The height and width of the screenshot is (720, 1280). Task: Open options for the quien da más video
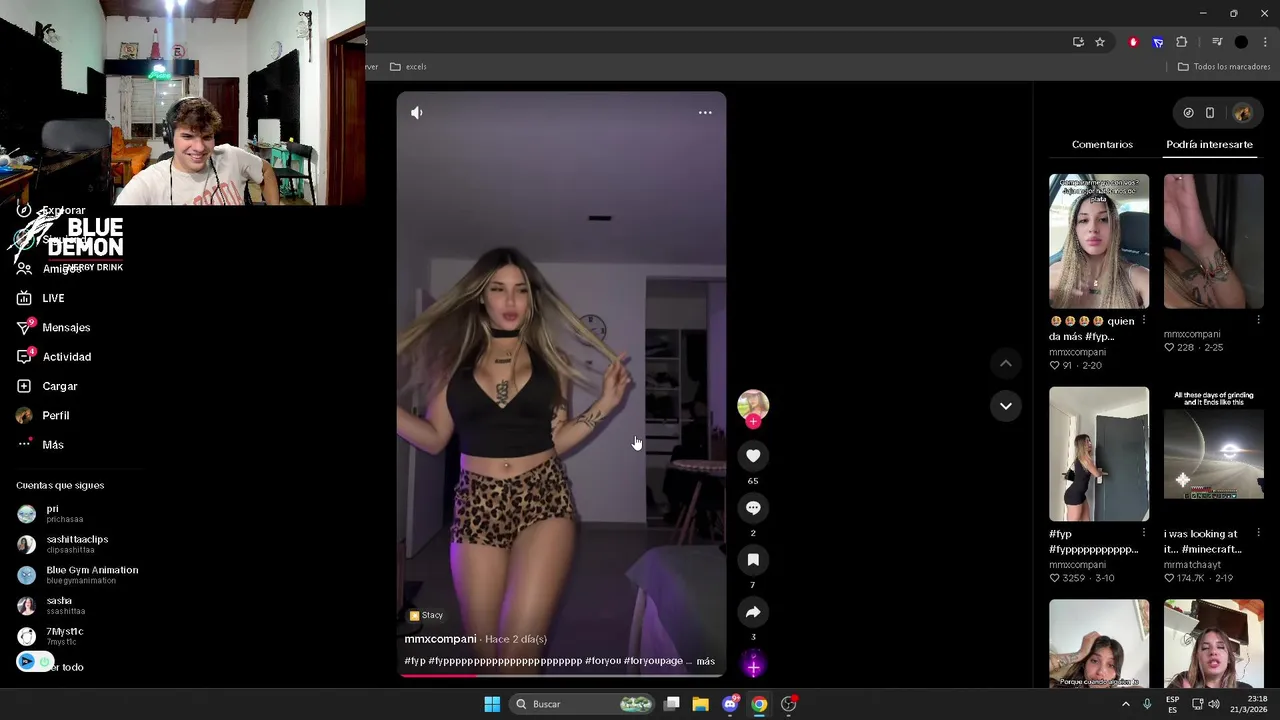point(1144,321)
